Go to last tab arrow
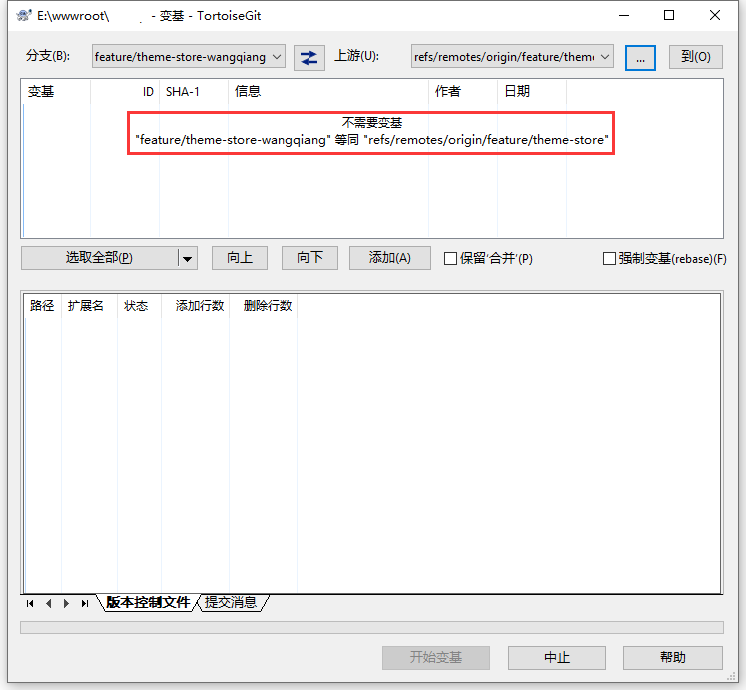 coord(85,603)
